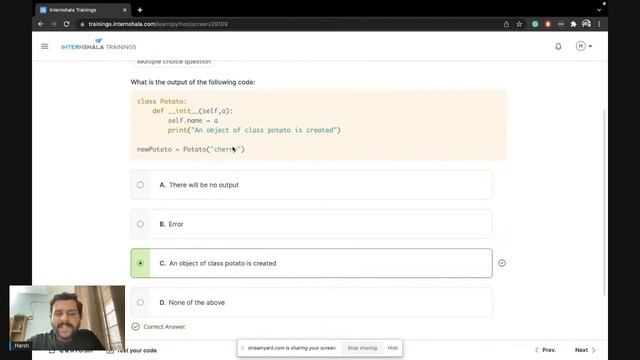Click "There will be no output" answer text
The height and width of the screenshot is (360, 640).
tap(204, 185)
